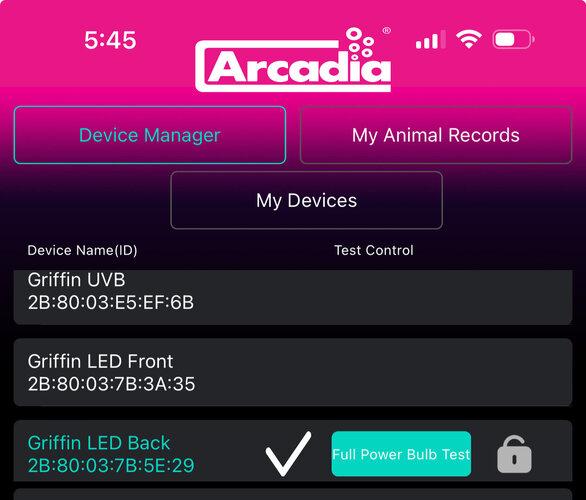586x500 pixels.
Task: Select the Griffin LED Back device name
Action: (x=99, y=443)
